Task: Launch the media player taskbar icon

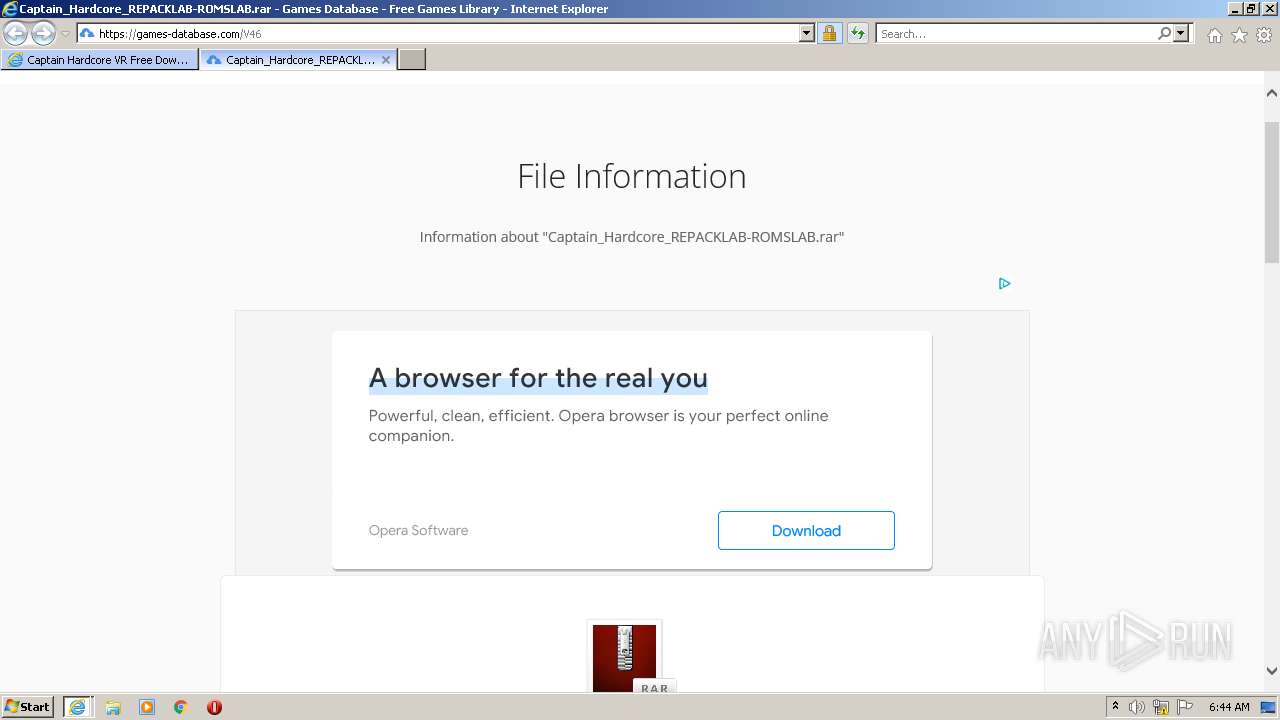Action: click(x=147, y=707)
